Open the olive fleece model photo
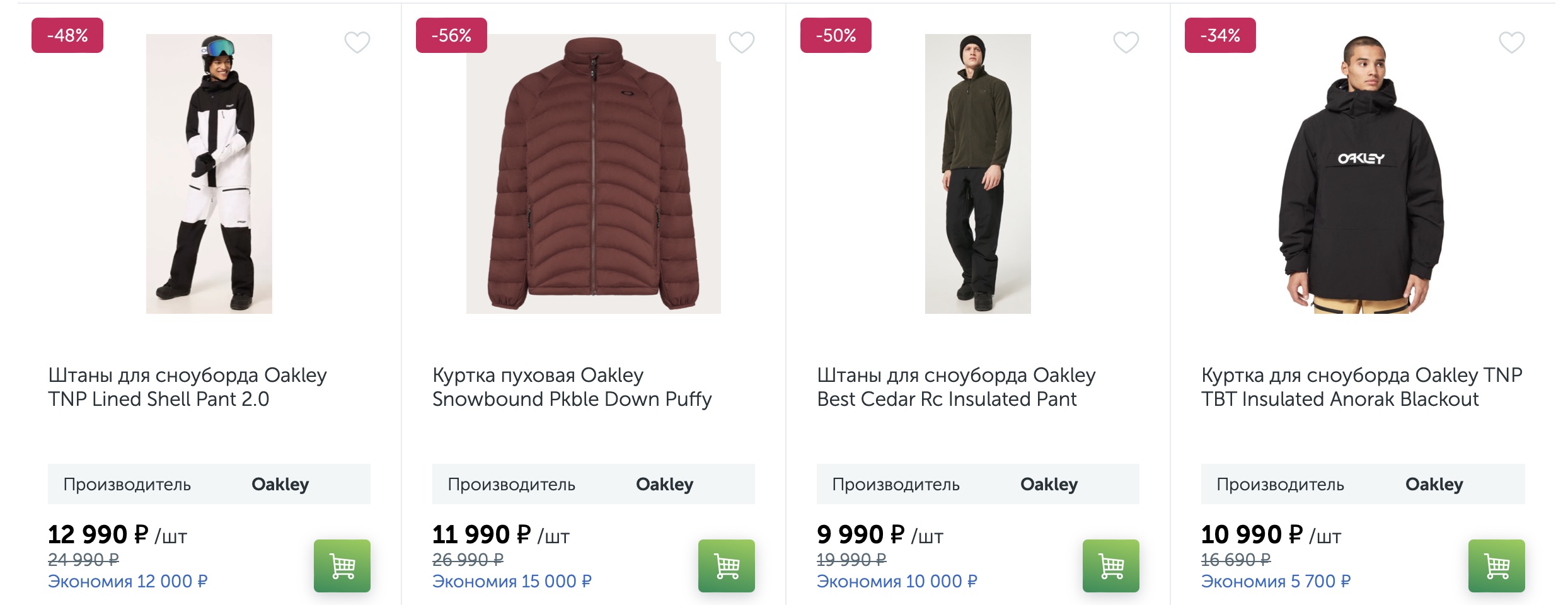 point(978,174)
